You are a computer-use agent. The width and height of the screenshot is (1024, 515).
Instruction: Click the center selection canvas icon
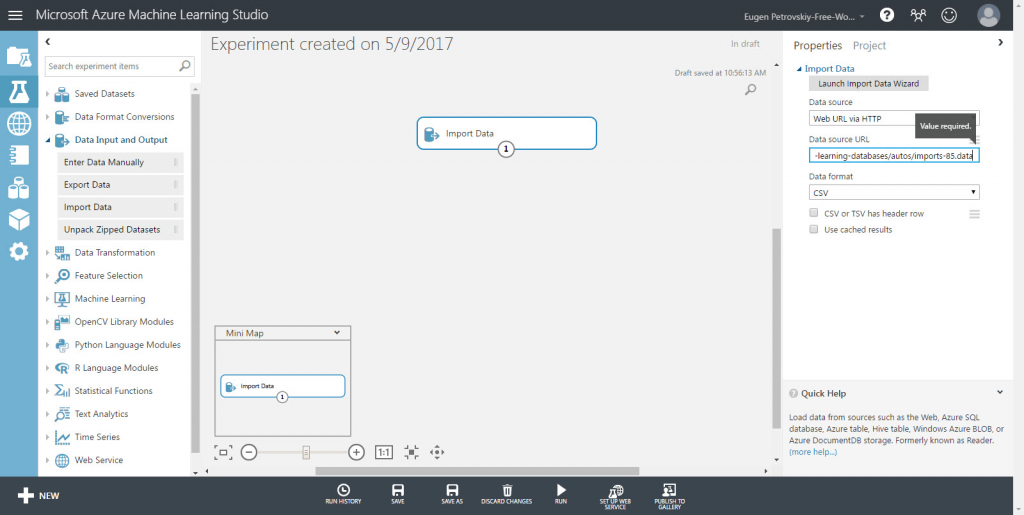tap(411, 452)
